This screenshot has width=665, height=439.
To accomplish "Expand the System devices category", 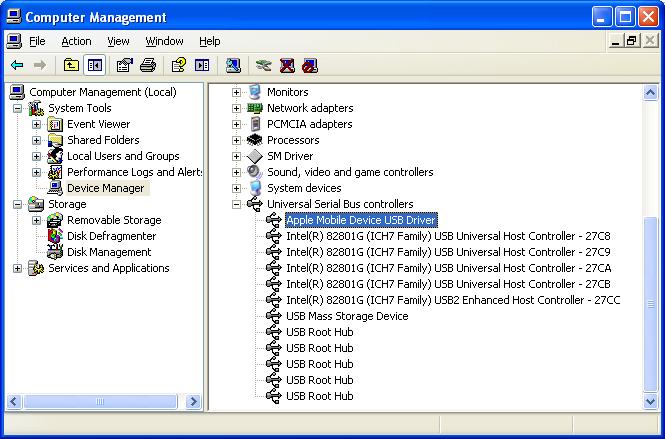I will click(x=237, y=188).
